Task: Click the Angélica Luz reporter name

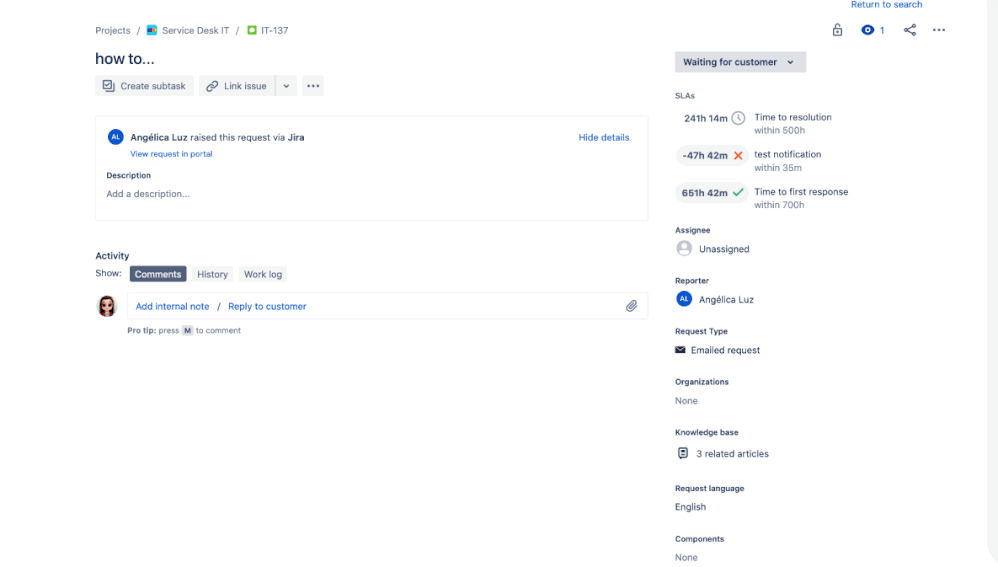Action: 726,299
